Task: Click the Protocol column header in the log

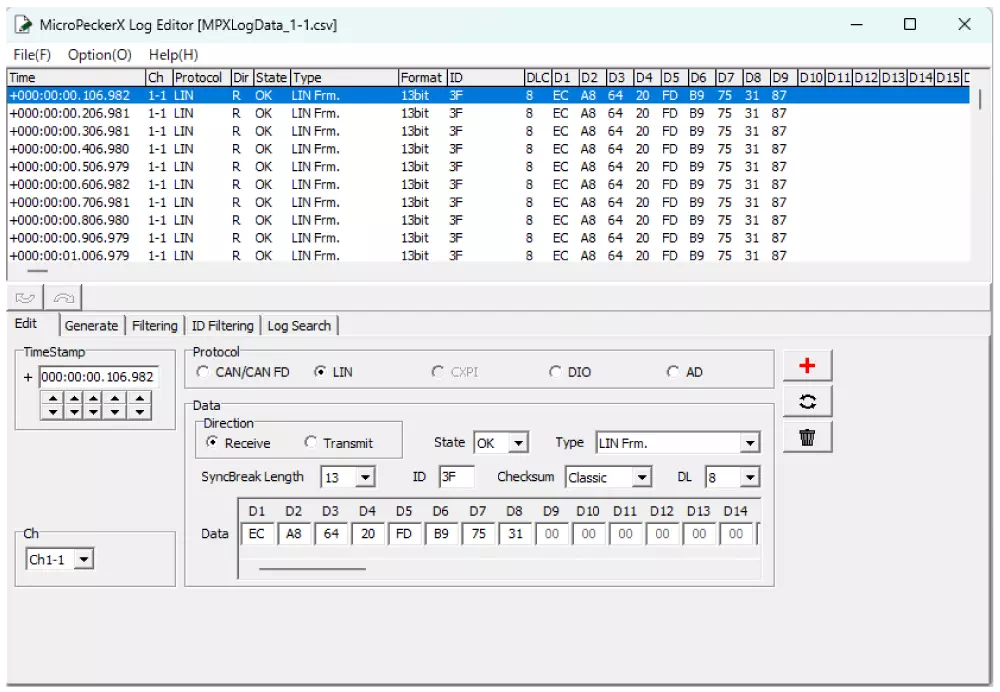Action: click(199, 77)
